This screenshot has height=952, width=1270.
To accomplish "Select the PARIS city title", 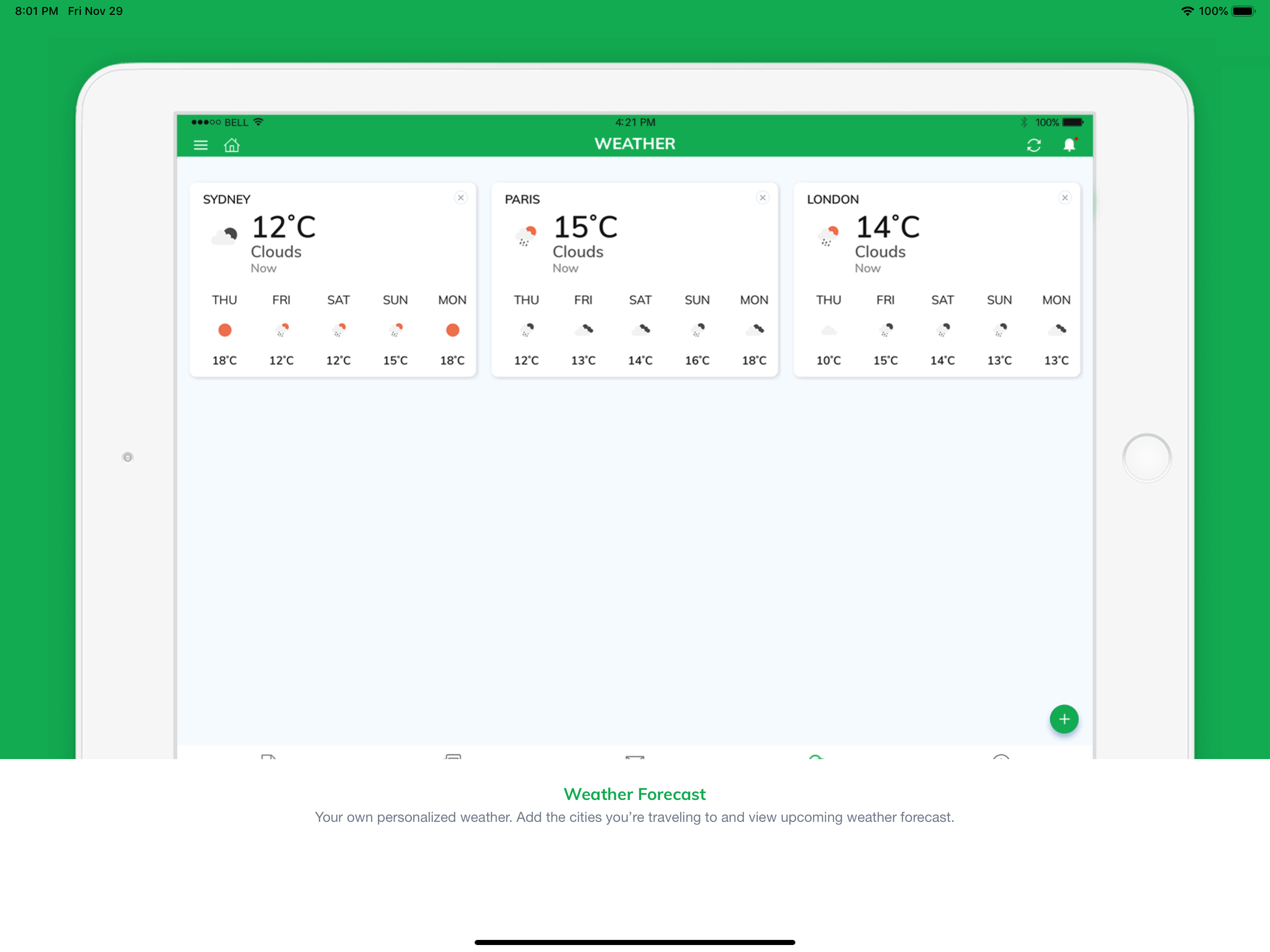I will pos(523,199).
